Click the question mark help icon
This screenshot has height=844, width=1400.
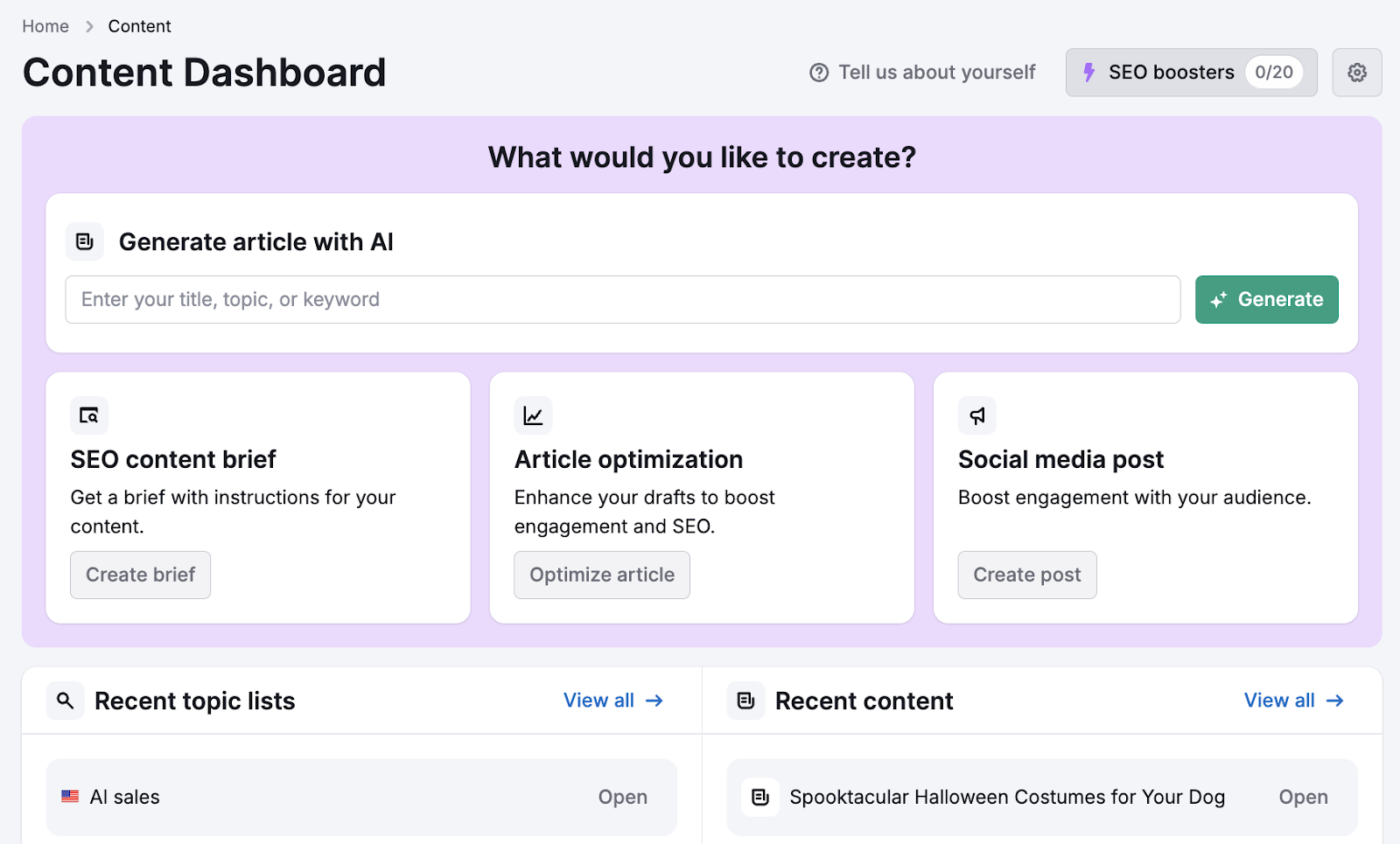pos(817,73)
